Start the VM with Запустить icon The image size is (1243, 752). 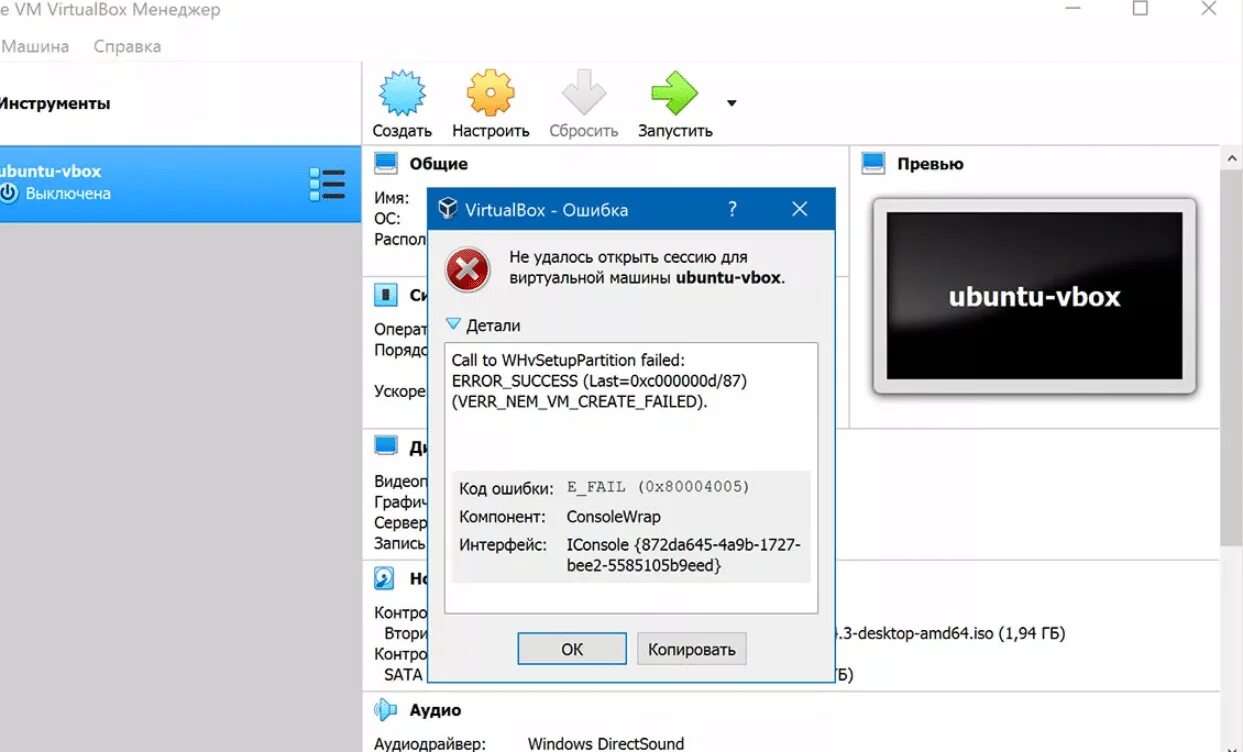tap(674, 94)
